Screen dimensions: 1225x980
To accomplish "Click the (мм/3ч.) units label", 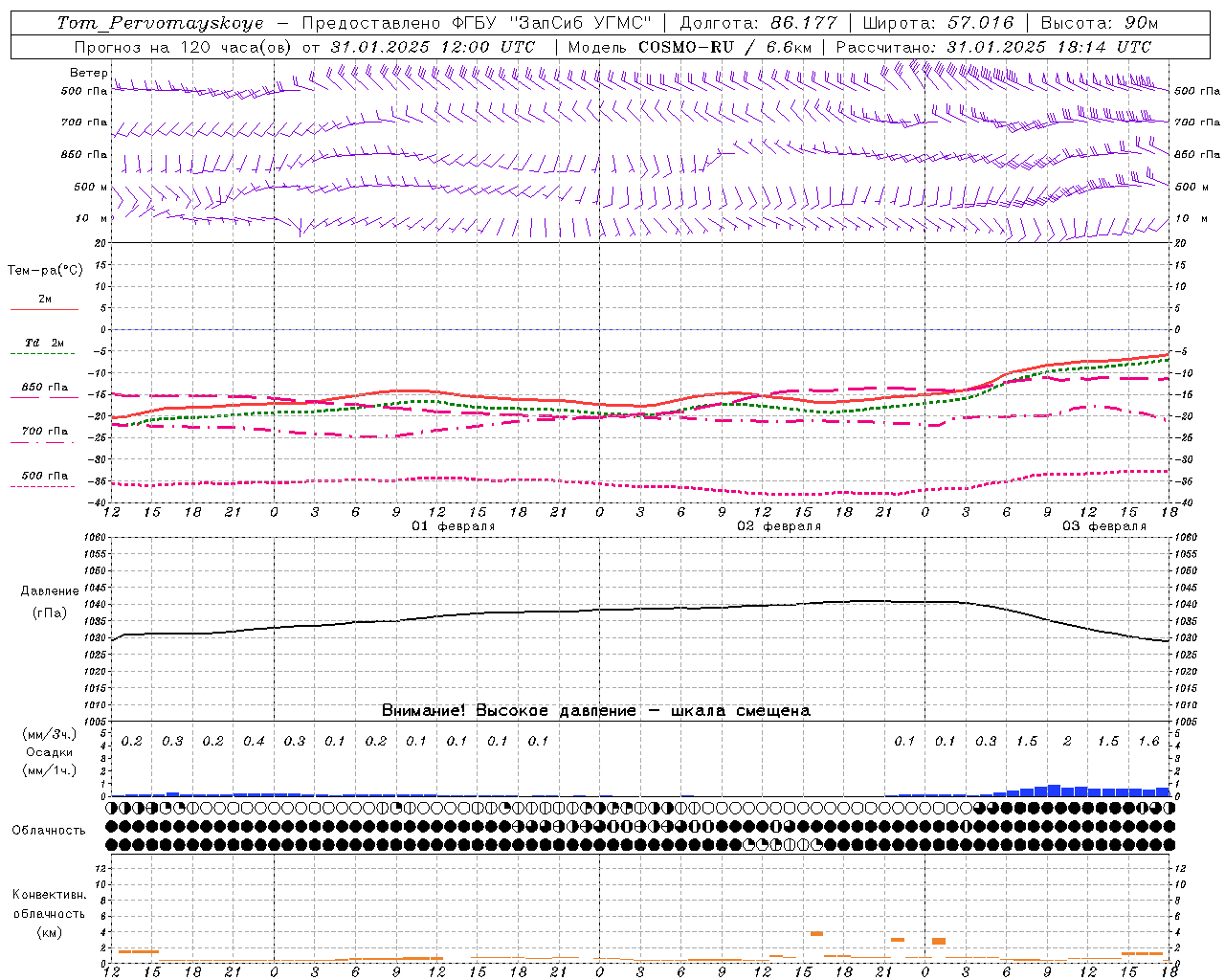I will [50, 734].
